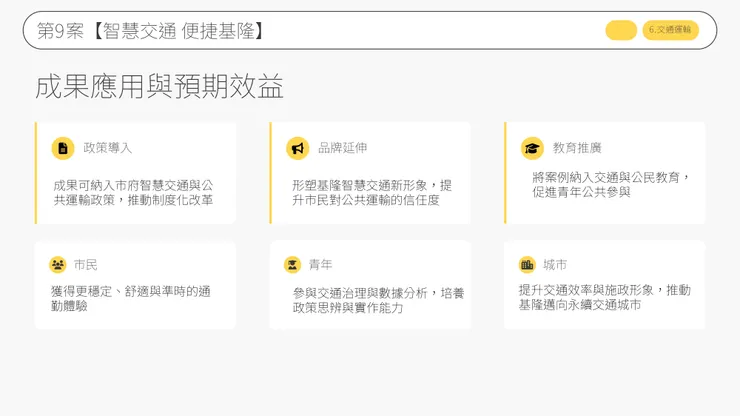
Task: Click the 青年 card title
Action: tap(320, 264)
